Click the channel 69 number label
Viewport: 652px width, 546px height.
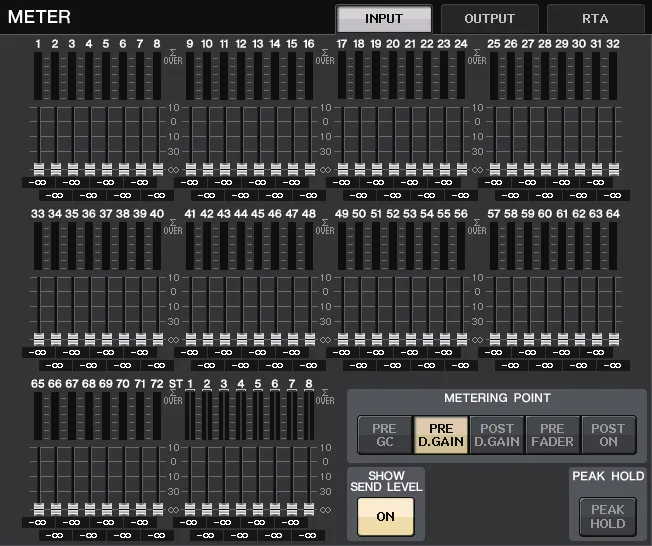coord(106,384)
